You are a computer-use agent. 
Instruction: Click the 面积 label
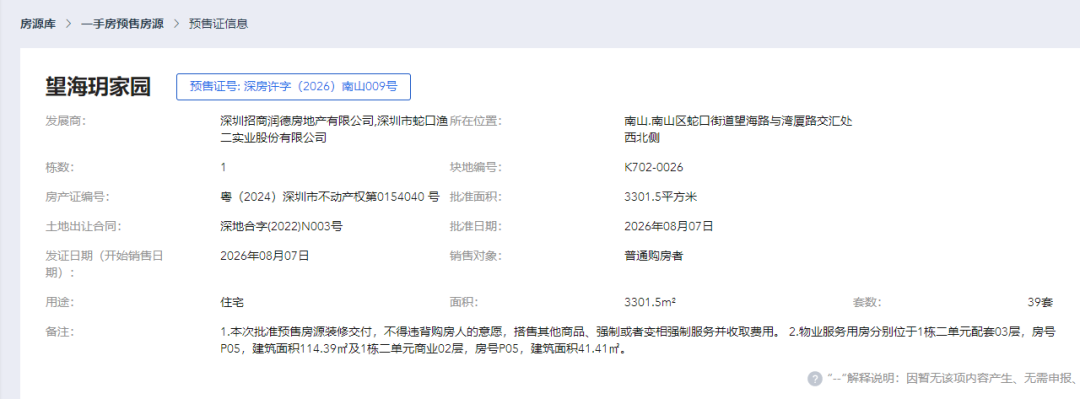464,302
